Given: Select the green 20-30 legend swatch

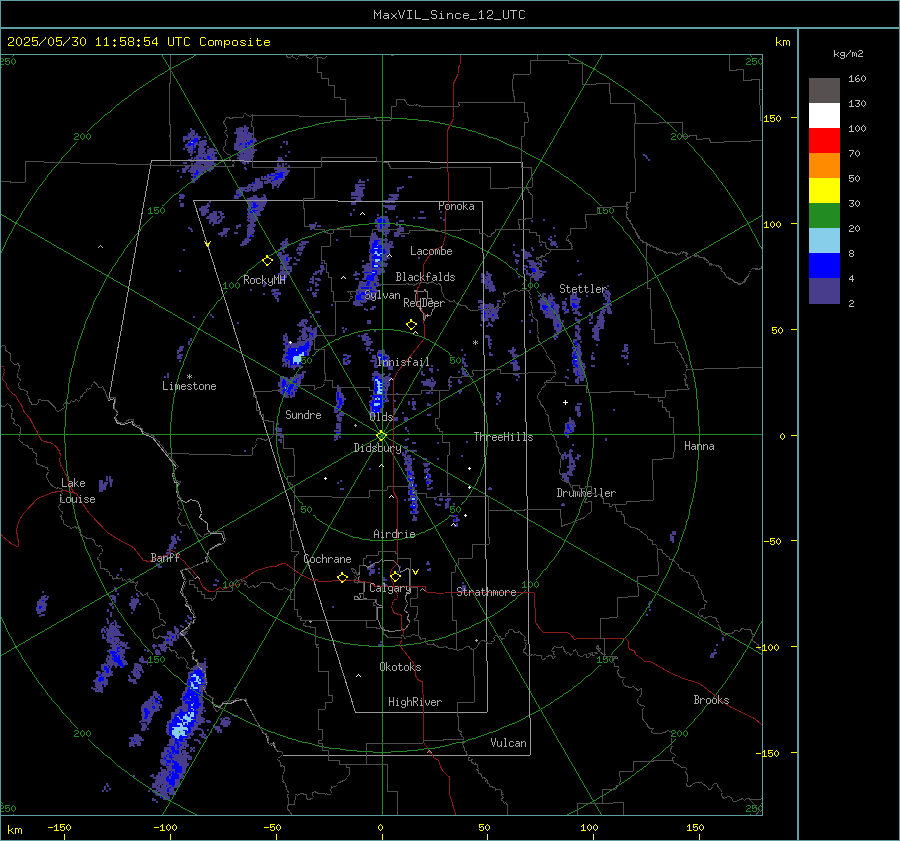Looking at the screenshot, I should (824, 216).
